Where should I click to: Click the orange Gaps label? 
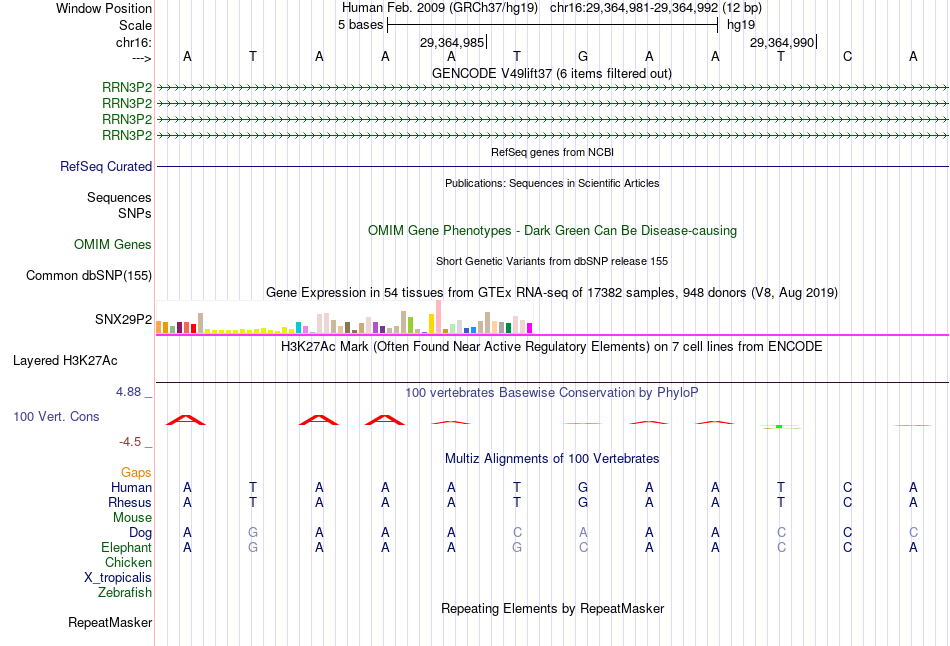pyautogui.click(x=136, y=472)
